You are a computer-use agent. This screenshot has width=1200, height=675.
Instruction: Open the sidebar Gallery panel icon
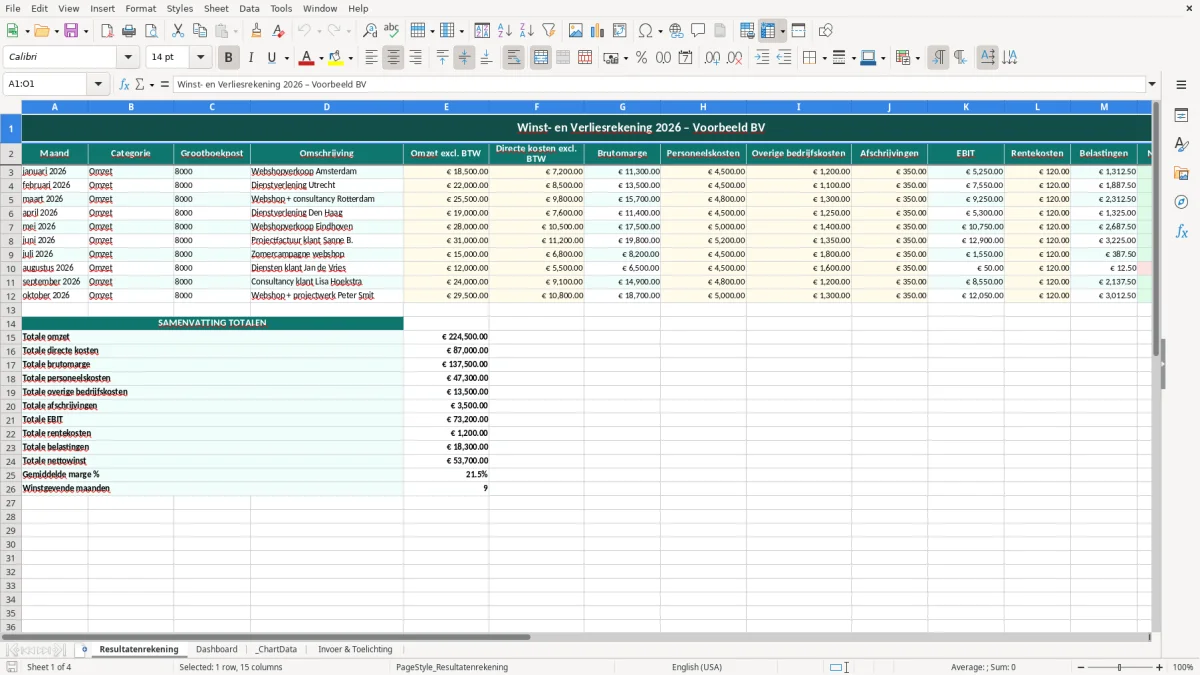[1182, 174]
